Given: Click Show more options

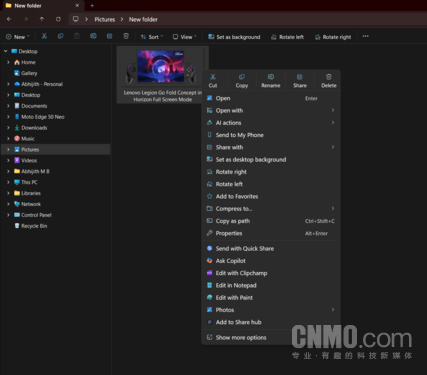Looking at the screenshot, I should point(271,337).
